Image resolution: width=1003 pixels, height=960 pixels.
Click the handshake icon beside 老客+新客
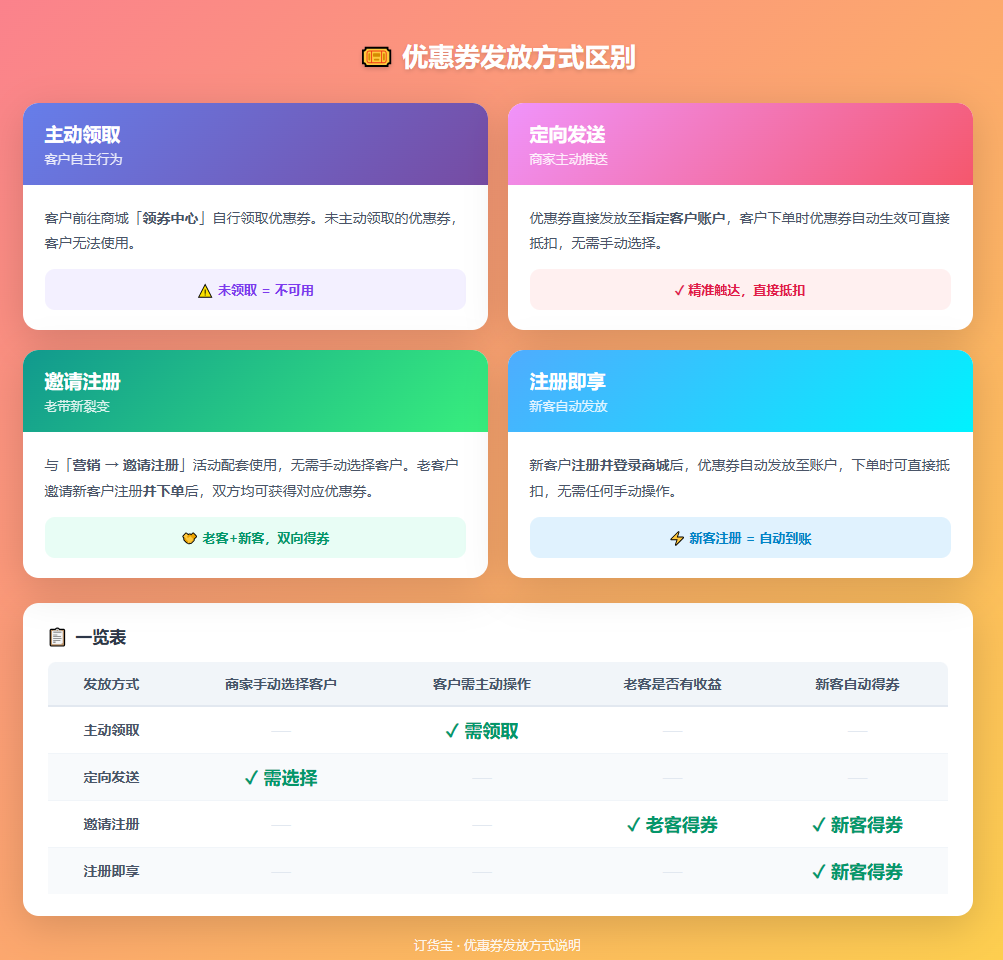[x=189, y=539]
